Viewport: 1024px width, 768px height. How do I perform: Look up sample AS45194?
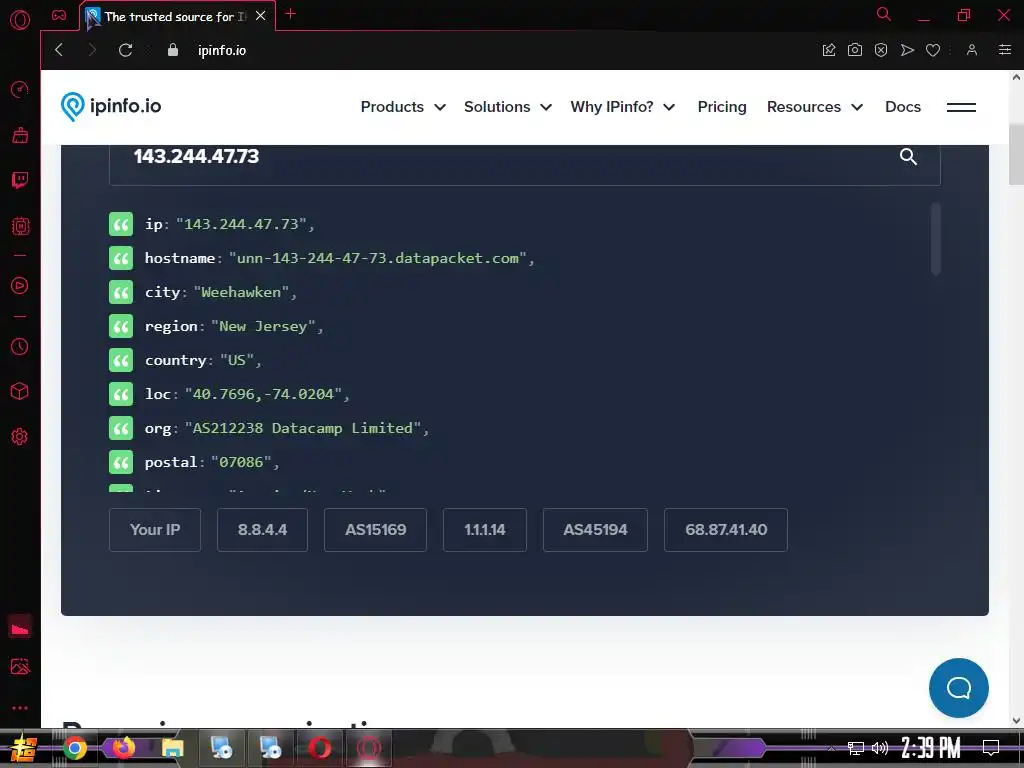[595, 530]
